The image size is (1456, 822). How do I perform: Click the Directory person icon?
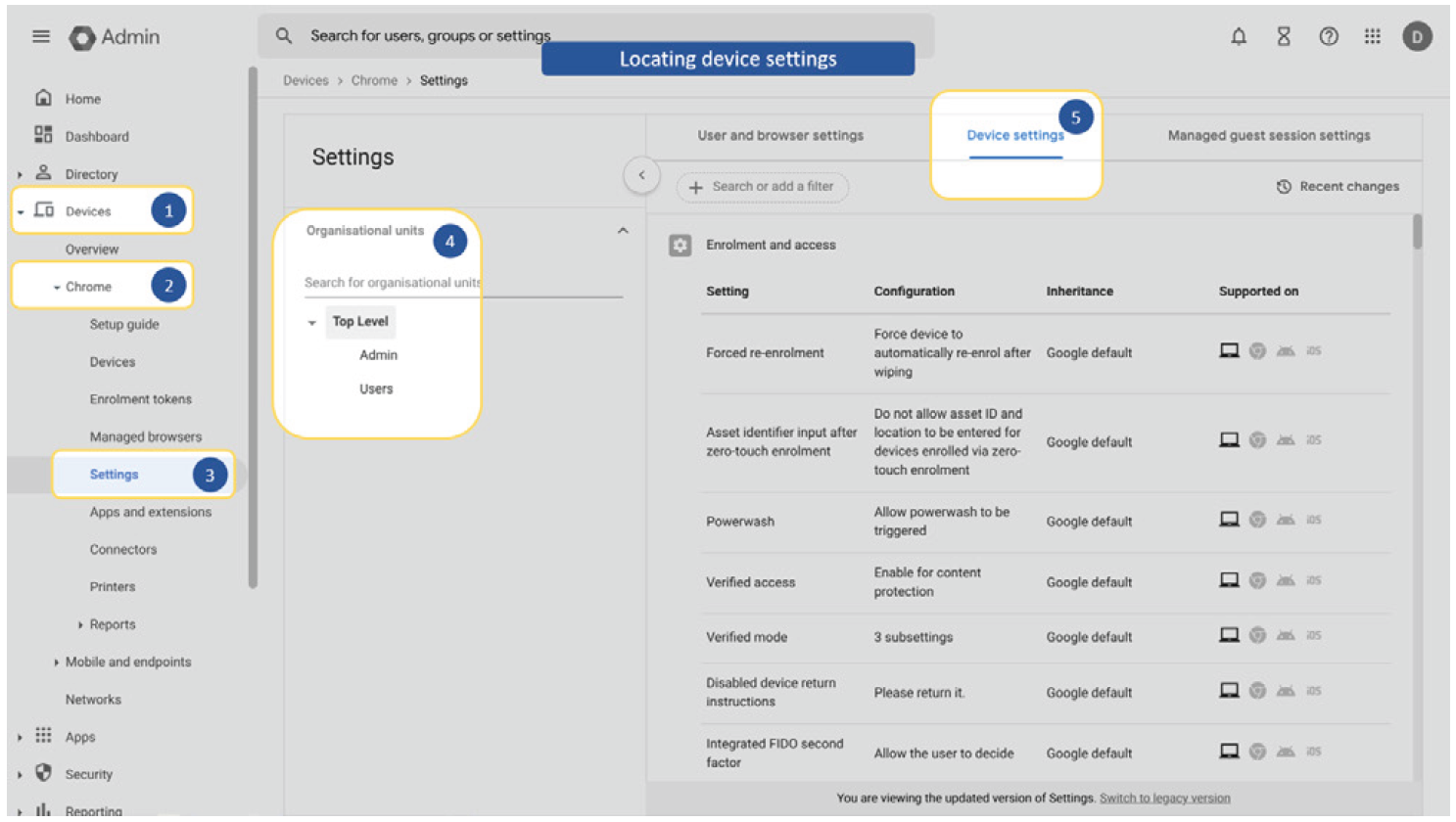[x=43, y=173]
